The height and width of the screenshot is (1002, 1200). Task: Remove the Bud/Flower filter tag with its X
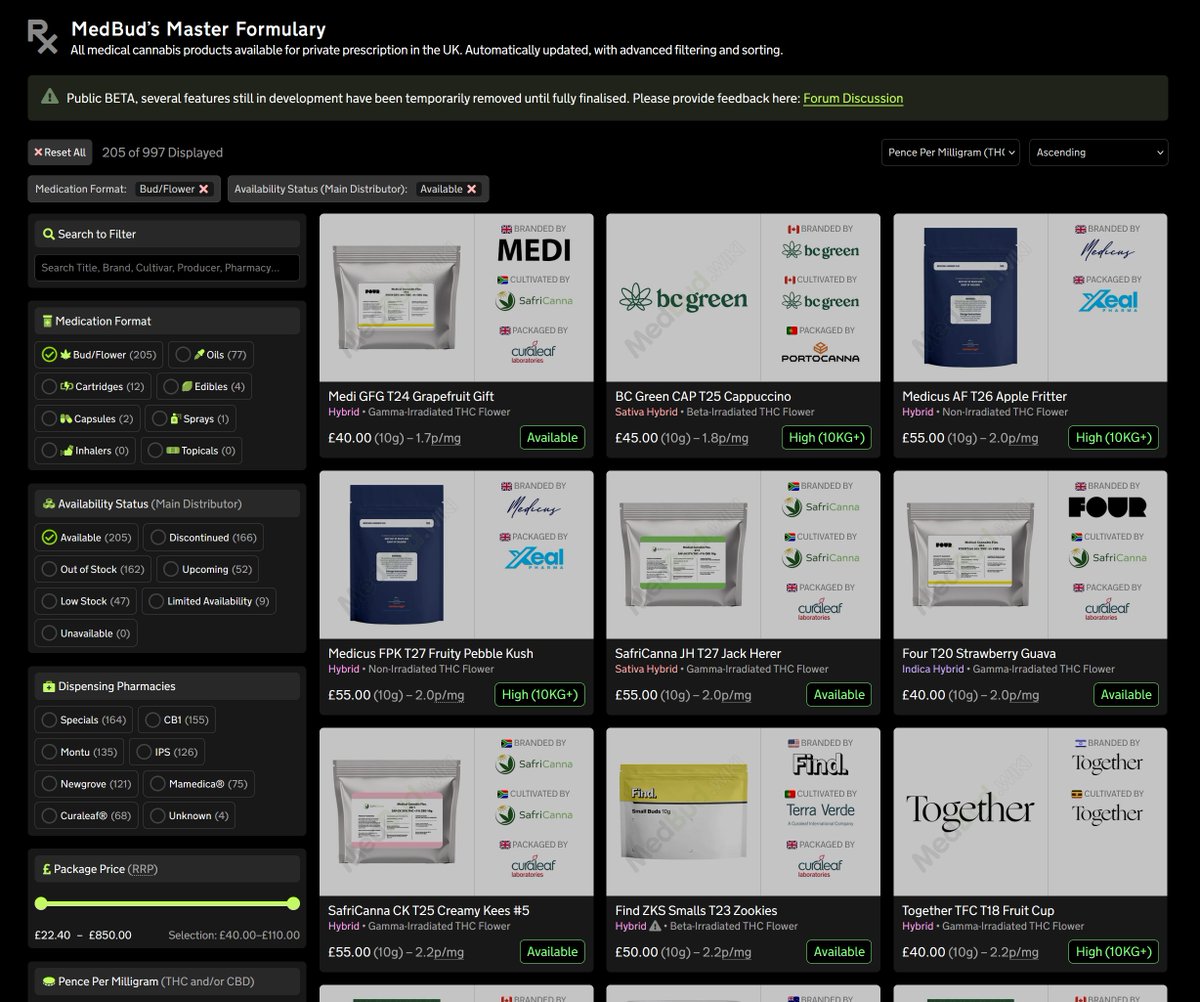[204, 189]
